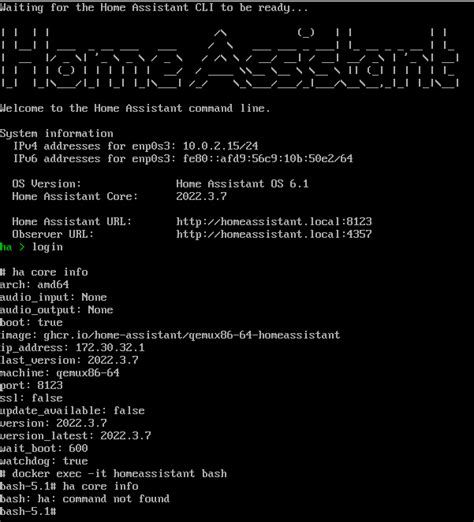Click the 'command not found' error line
Viewport: 474px width, 522px height.
(x=85, y=499)
